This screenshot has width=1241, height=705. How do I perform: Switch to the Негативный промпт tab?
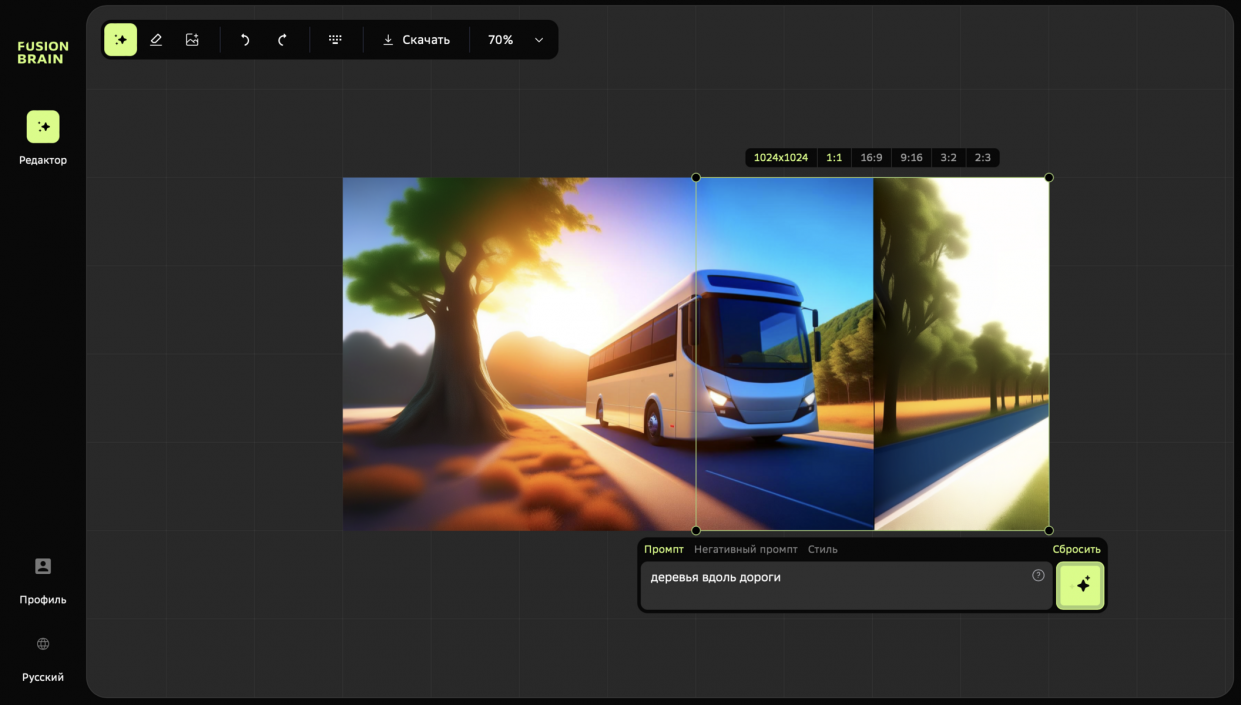(745, 549)
